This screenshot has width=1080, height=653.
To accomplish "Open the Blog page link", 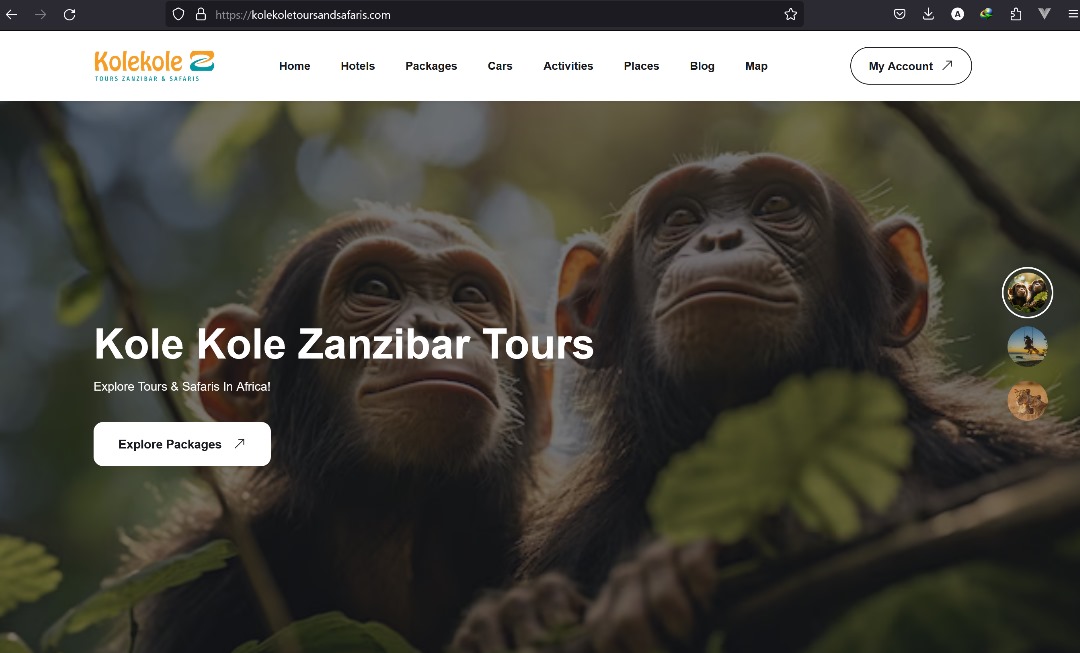I will click(702, 66).
